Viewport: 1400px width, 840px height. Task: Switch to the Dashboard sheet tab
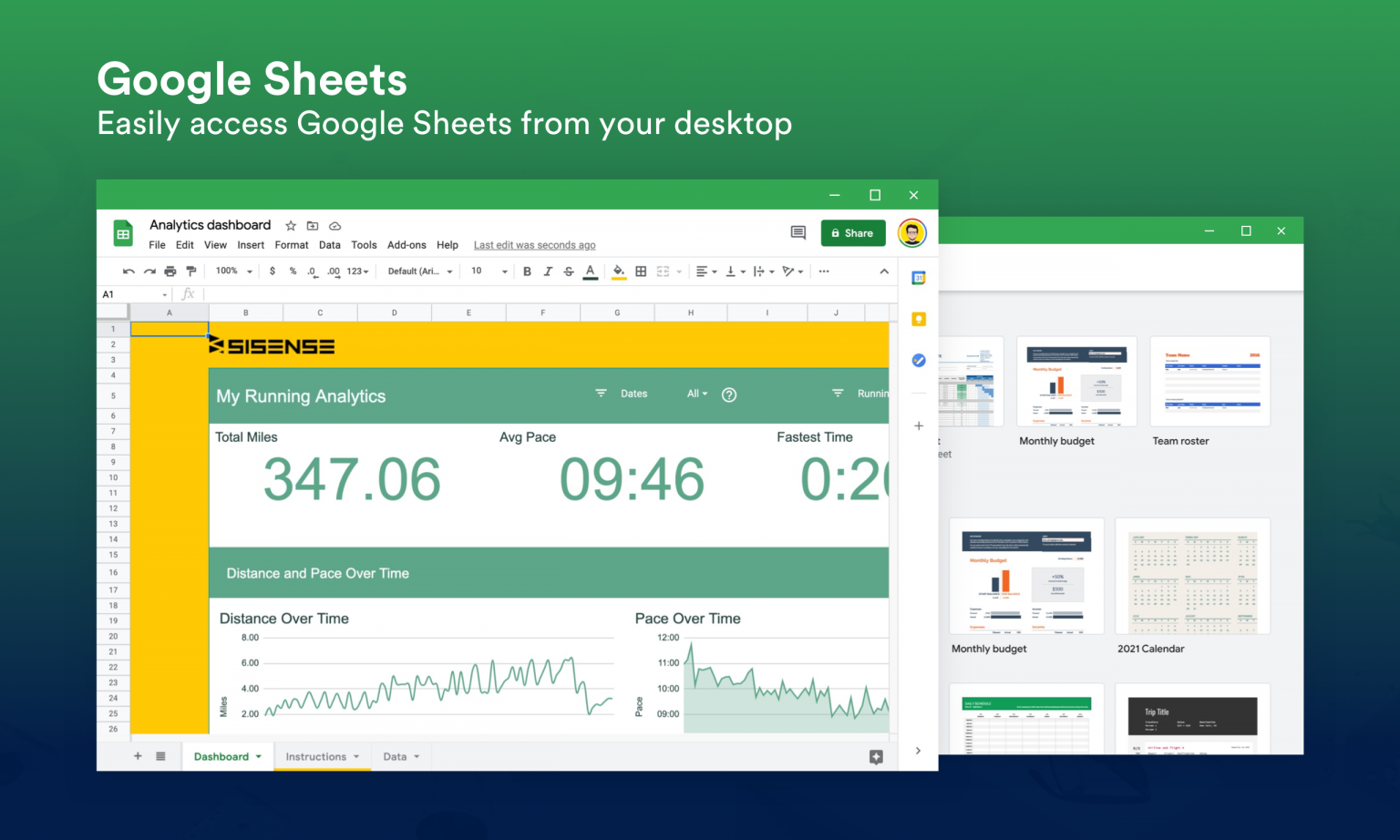tap(228, 756)
